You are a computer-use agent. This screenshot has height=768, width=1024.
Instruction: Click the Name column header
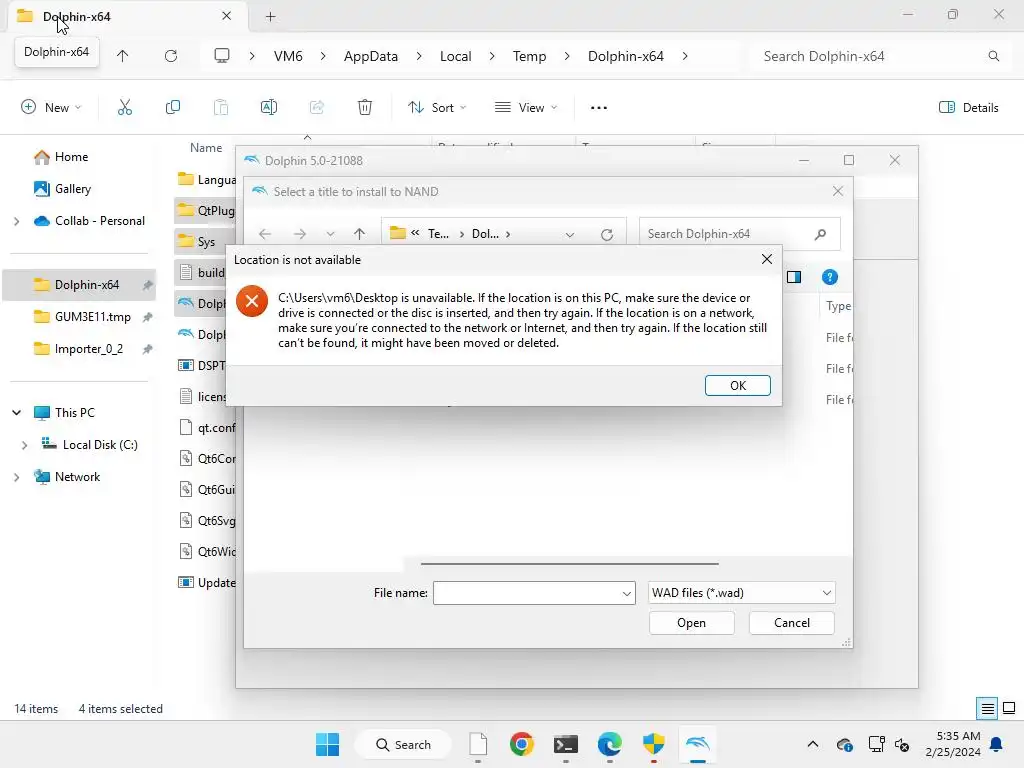point(206,148)
